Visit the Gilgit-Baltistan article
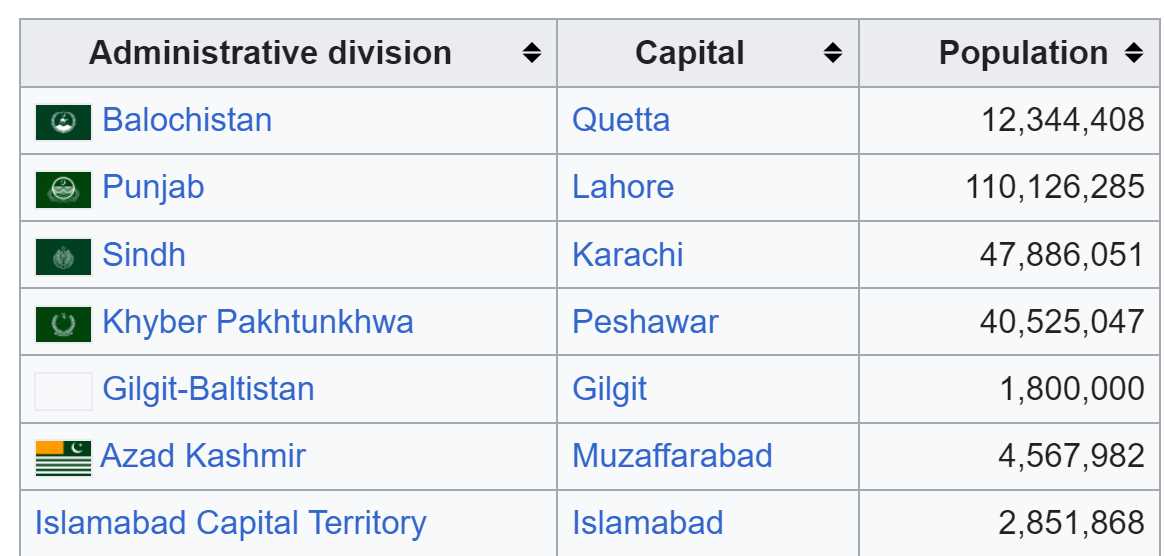This screenshot has width=1164, height=556. (x=208, y=389)
